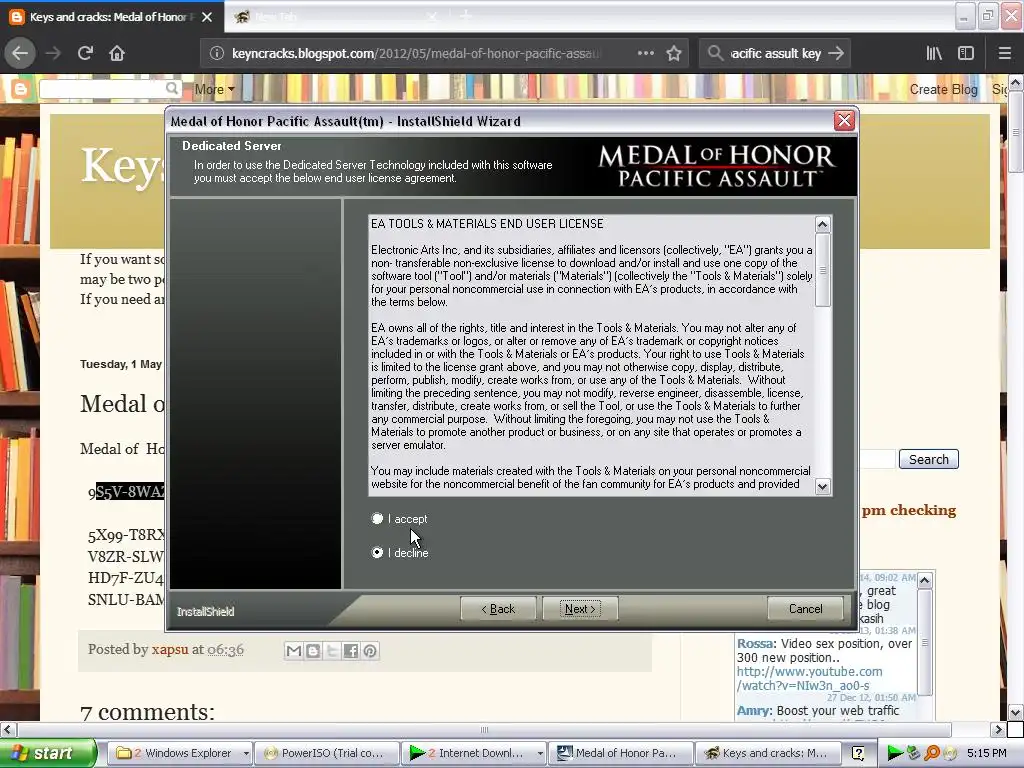This screenshot has height=768, width=1024.
Task: Click the Blogger navbar search field
Action: (x=103, y=89)
